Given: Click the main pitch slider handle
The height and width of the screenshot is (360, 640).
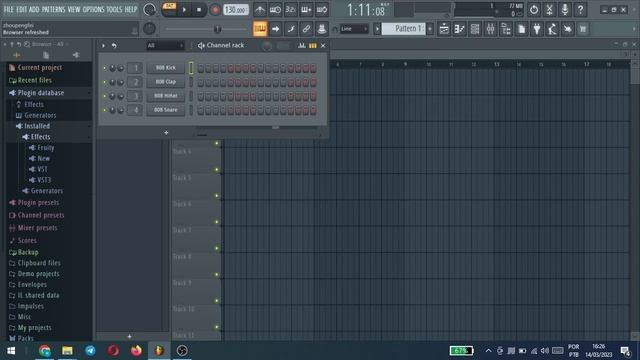Looking at the screenshot, I should (218, 29).
